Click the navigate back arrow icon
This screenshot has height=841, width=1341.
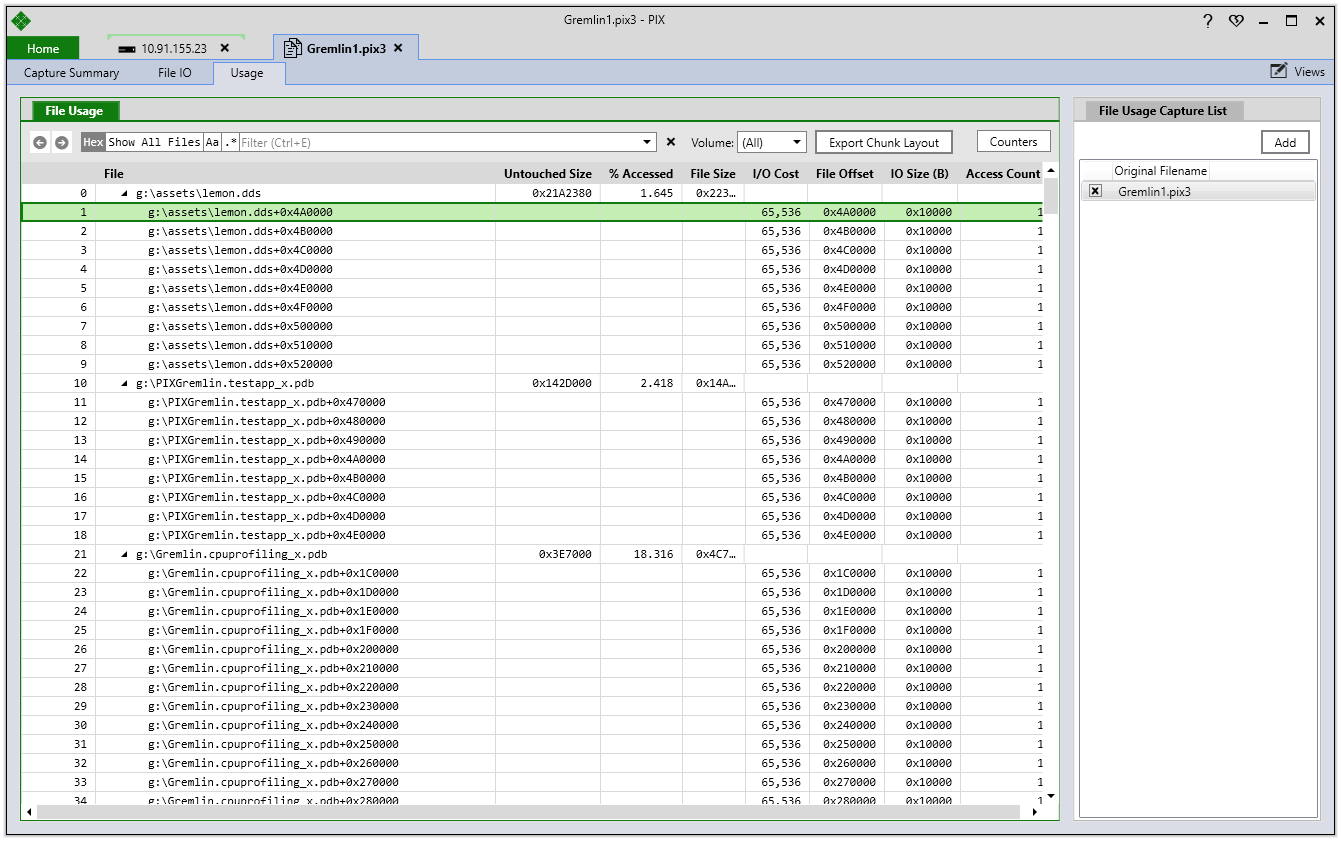pos(40,143)
